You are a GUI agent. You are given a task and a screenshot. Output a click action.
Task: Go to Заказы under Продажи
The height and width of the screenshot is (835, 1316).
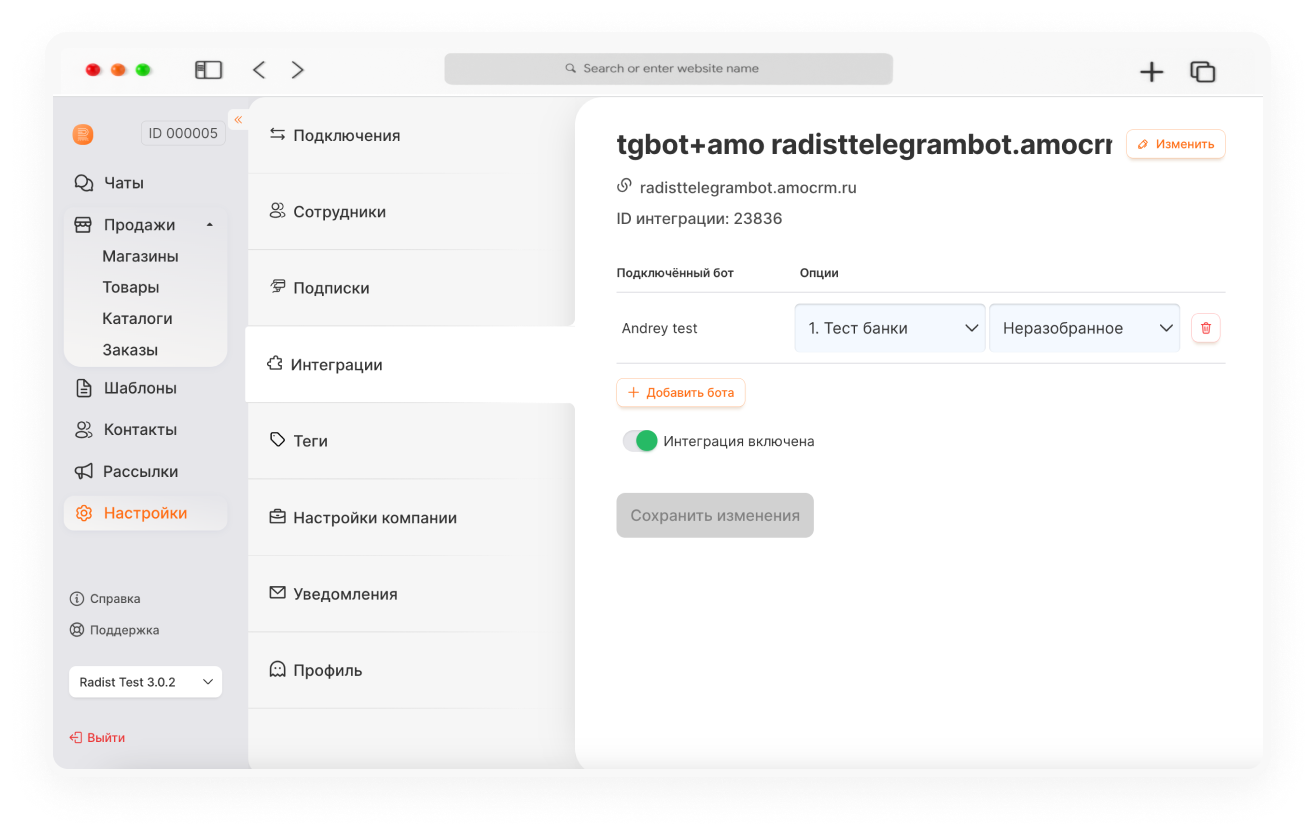130,350
